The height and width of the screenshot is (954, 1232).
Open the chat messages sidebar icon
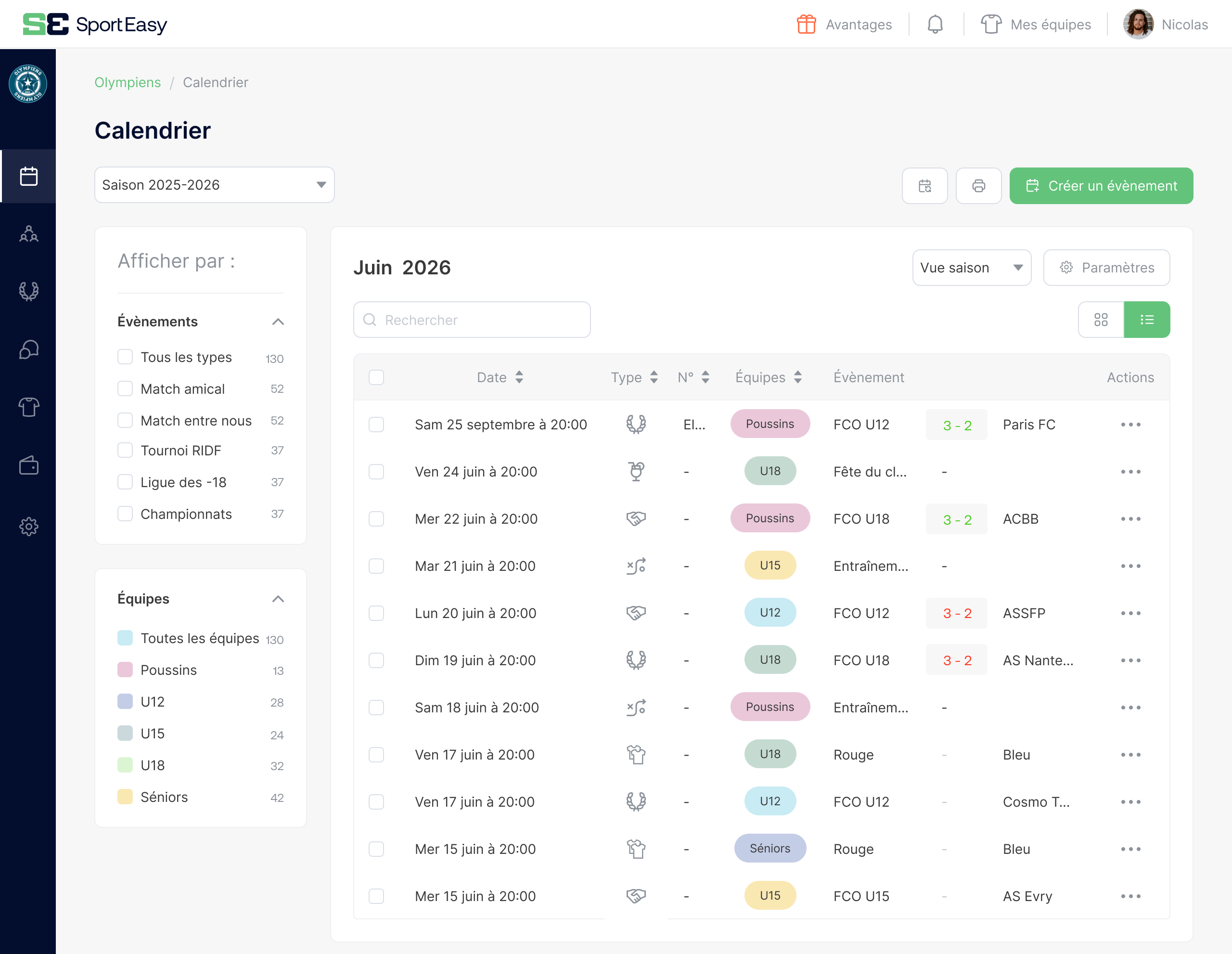(x=28, y=350)
